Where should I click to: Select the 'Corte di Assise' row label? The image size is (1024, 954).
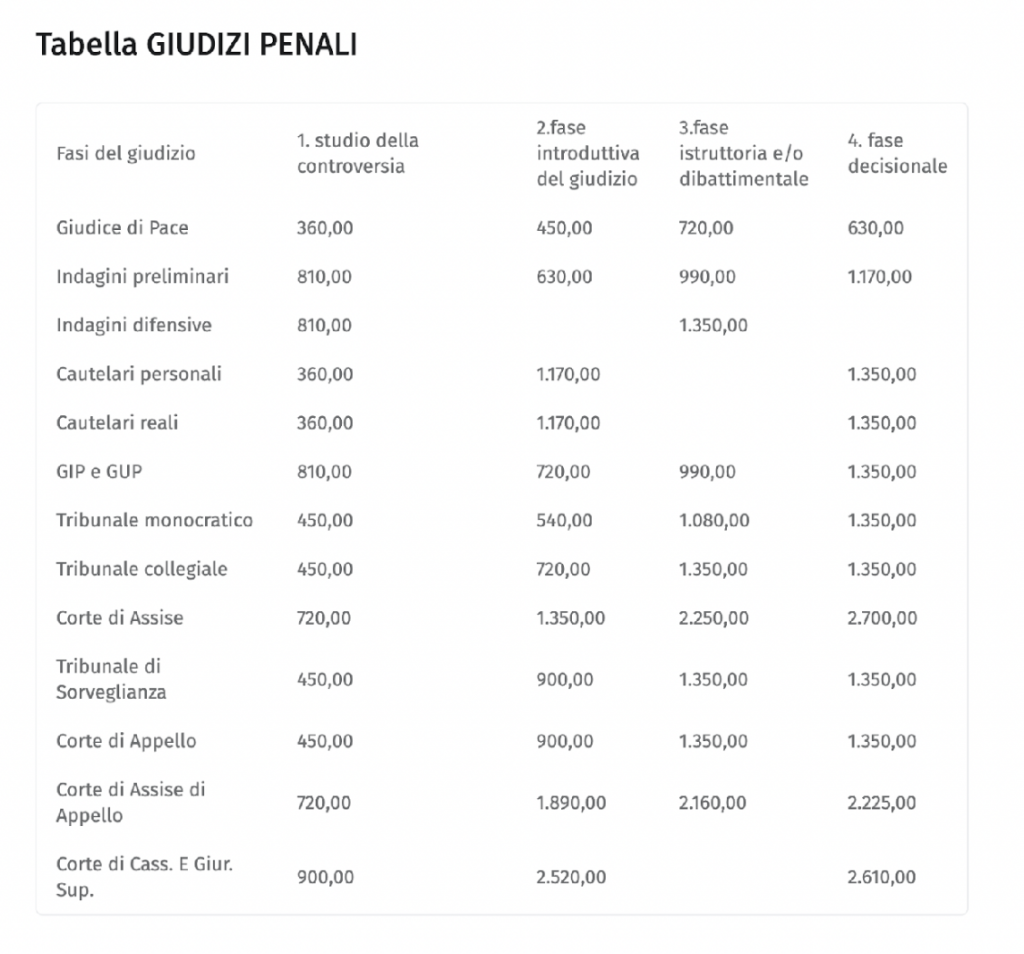pyautogui.click(x=120, y=618)
